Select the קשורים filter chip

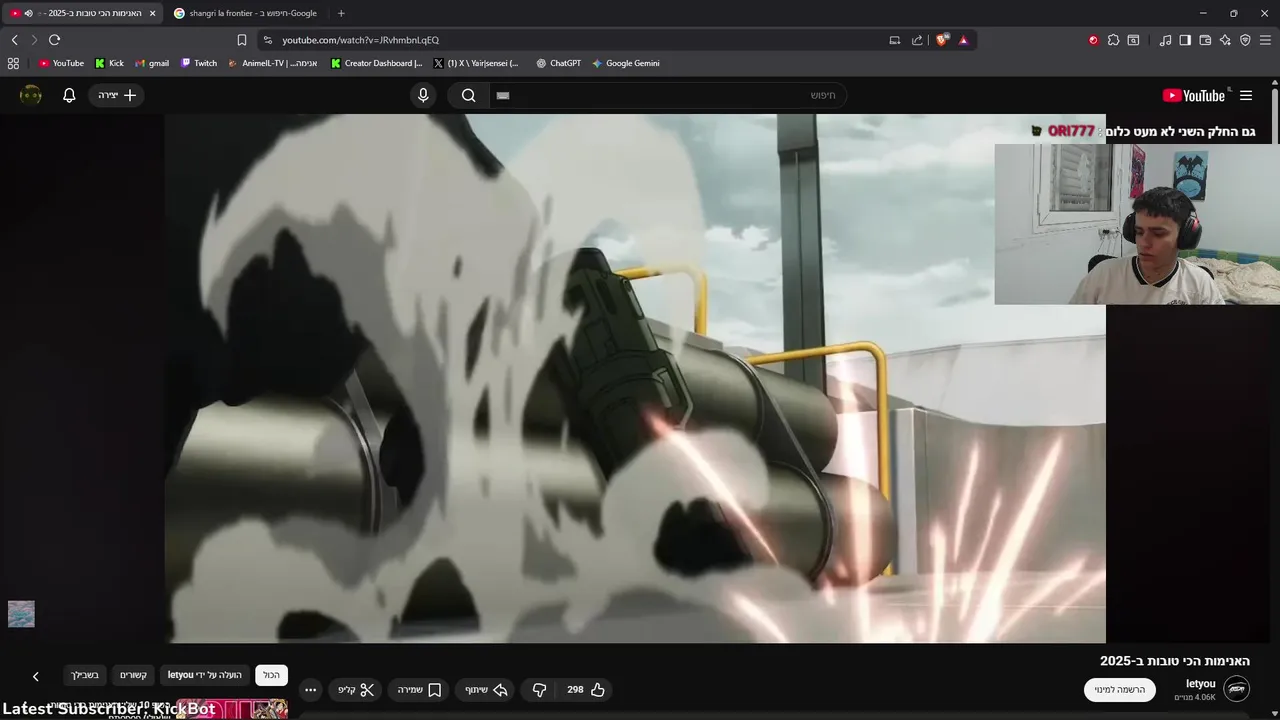click(133, 675)
